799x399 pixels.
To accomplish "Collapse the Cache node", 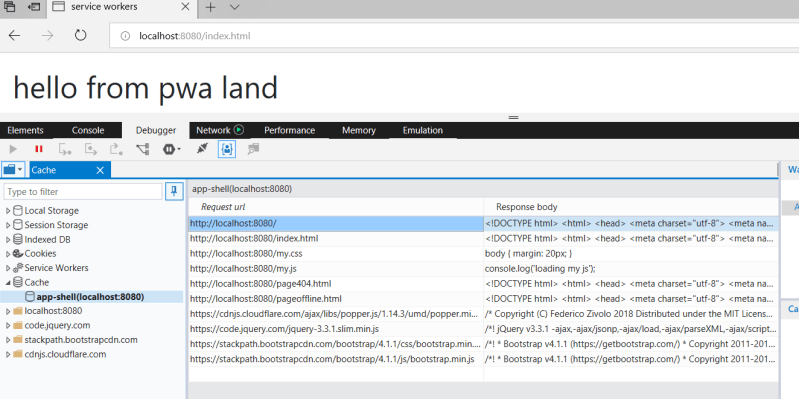I will (8, 282).
